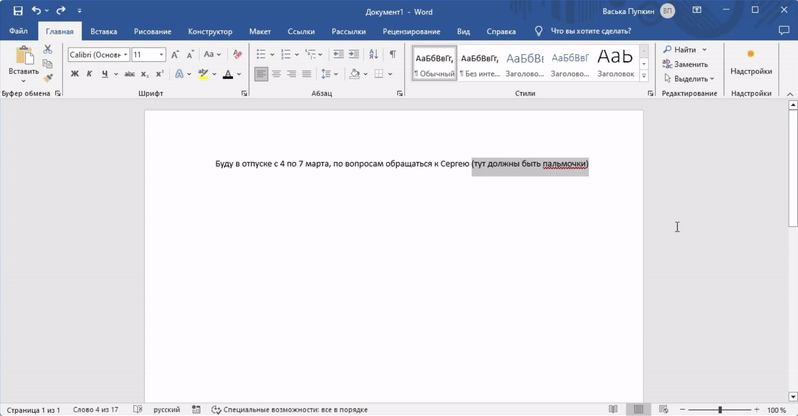The width and height of the screenshot is (798, 416).
Task: Click the increase indent icon
Action: (353, 54)
